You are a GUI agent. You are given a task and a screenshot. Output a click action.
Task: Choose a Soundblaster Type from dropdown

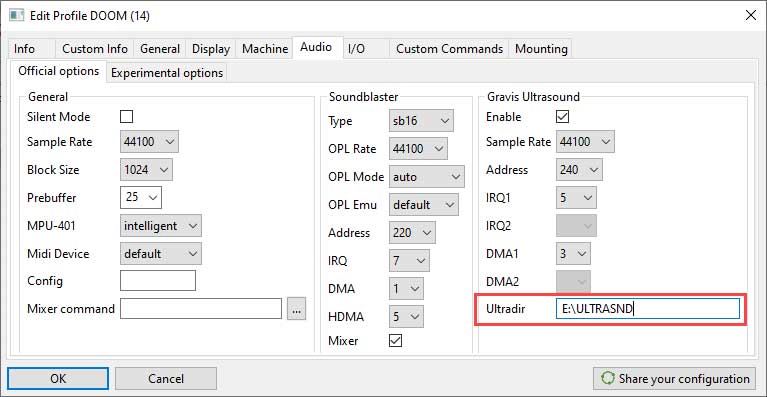(x=421, y=121)
